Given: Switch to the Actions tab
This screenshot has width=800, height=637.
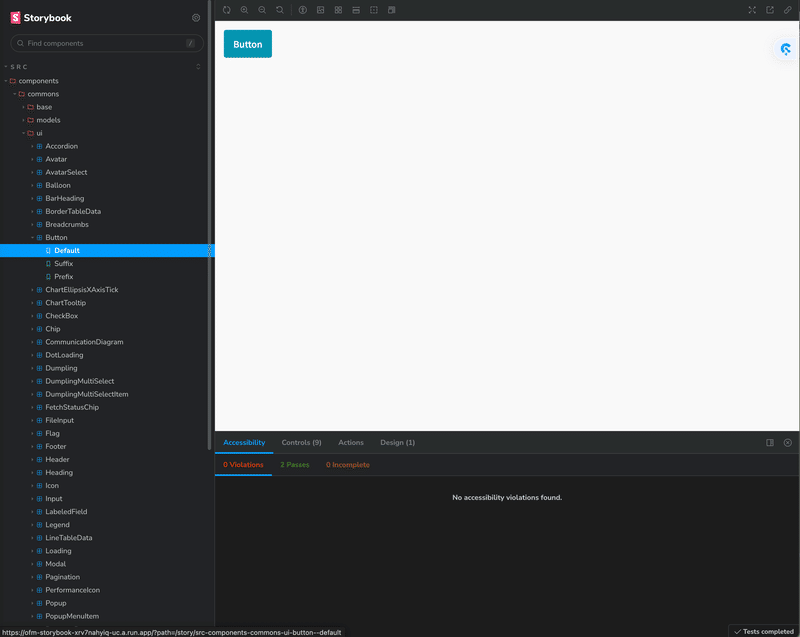Looking at the screenshot, I should [351, 443].
